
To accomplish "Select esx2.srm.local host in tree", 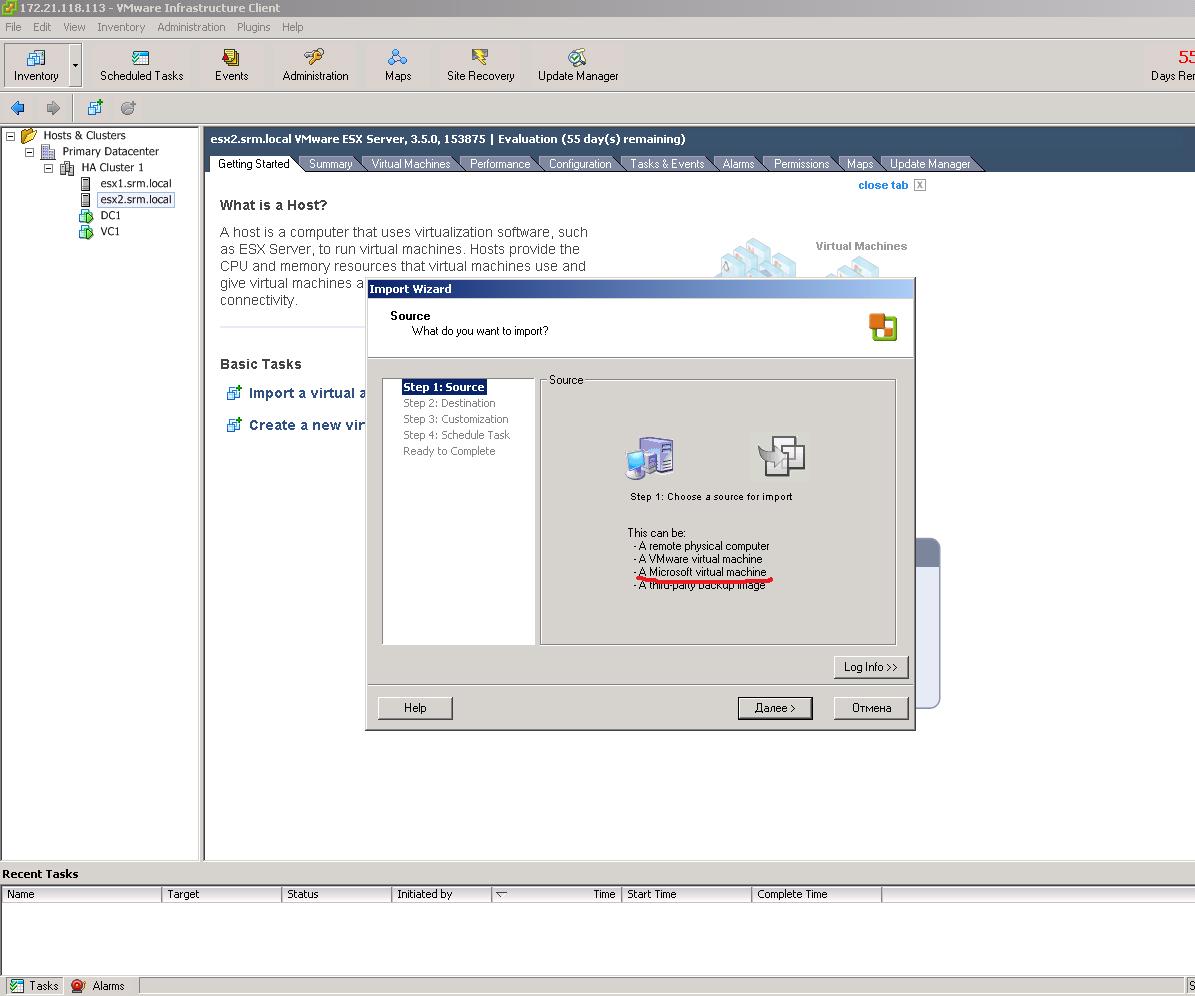I will coord(136,200).
